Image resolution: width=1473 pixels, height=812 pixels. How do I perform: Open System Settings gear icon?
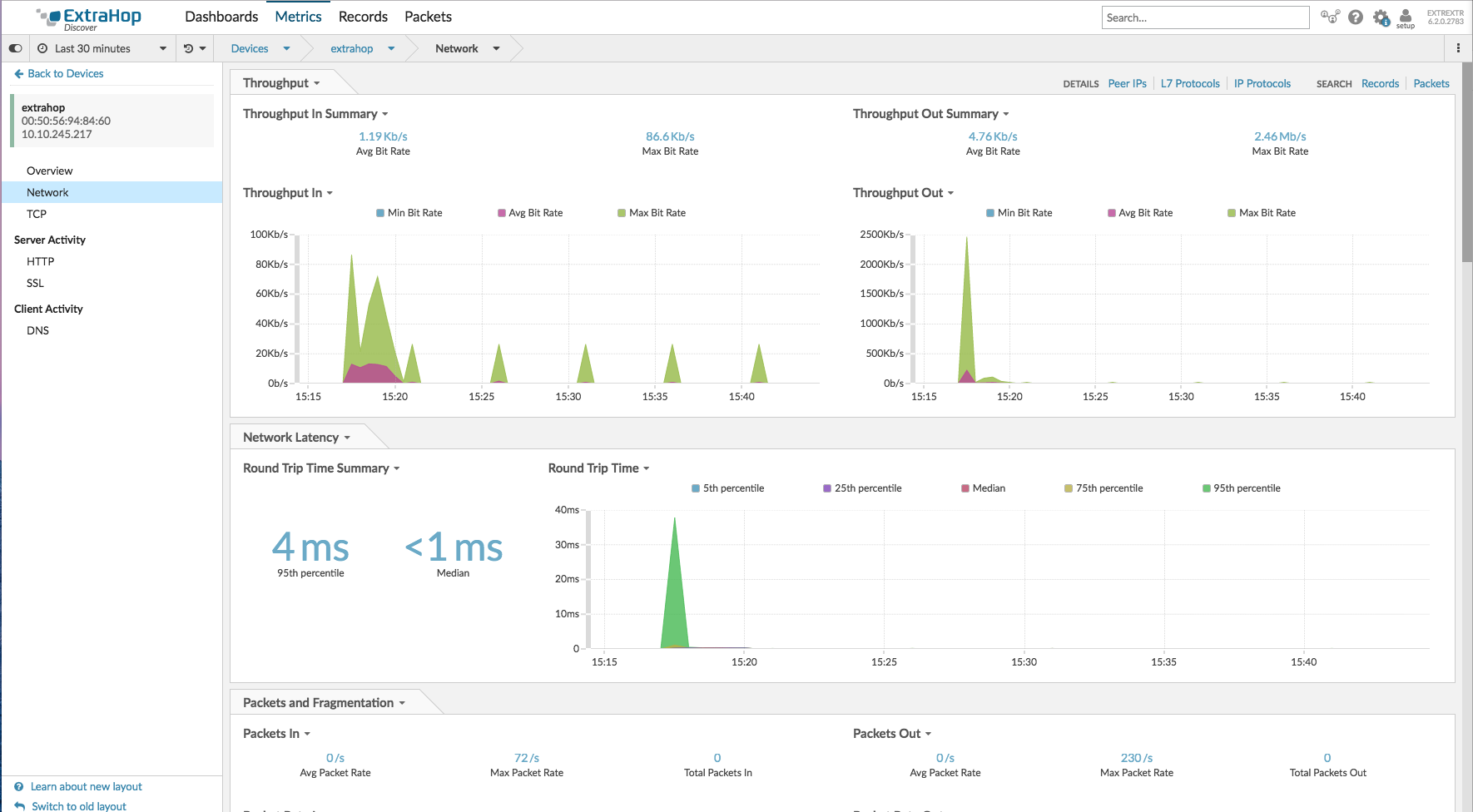coord(1381,17)
